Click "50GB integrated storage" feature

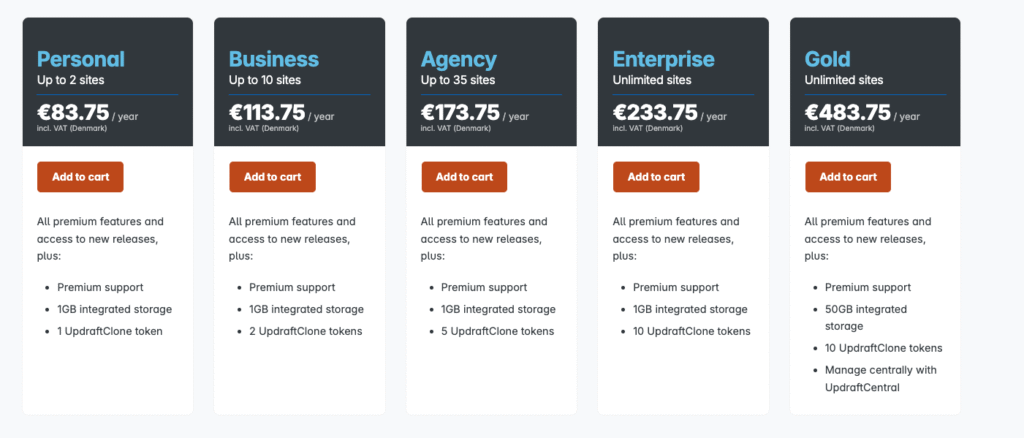[866, 317]
